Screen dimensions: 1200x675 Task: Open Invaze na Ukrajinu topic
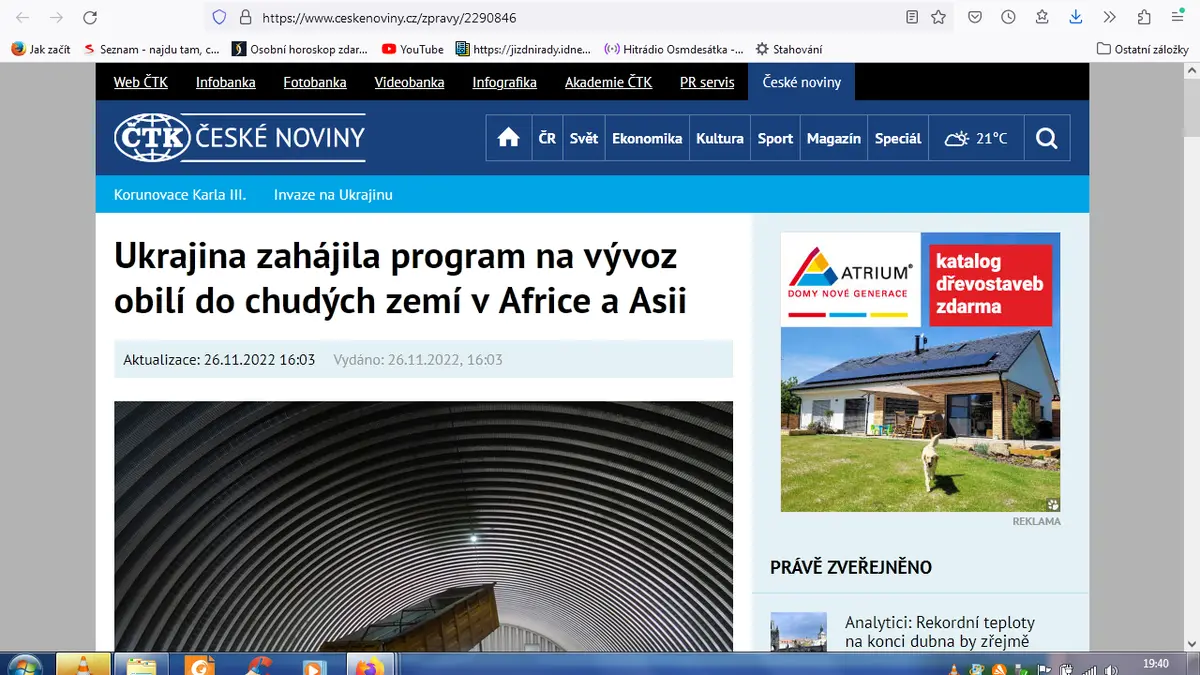333,195
